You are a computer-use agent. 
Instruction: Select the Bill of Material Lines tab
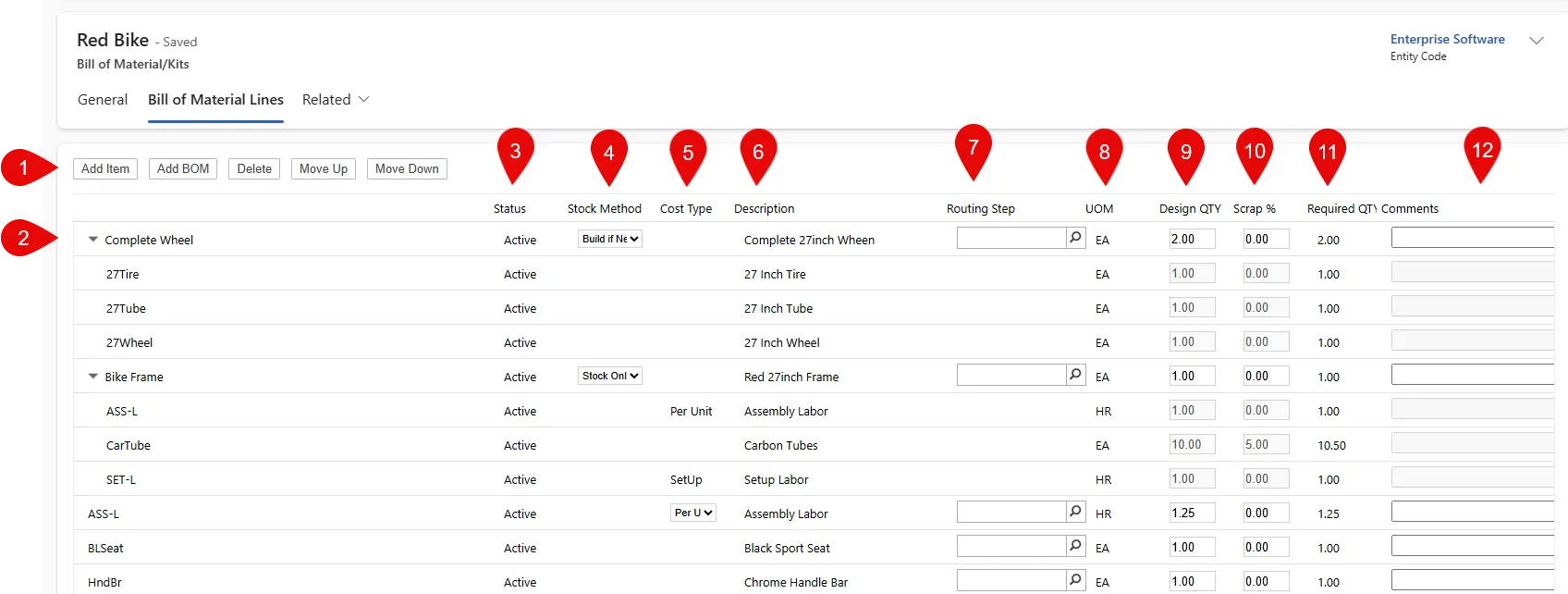coord(215,100)
